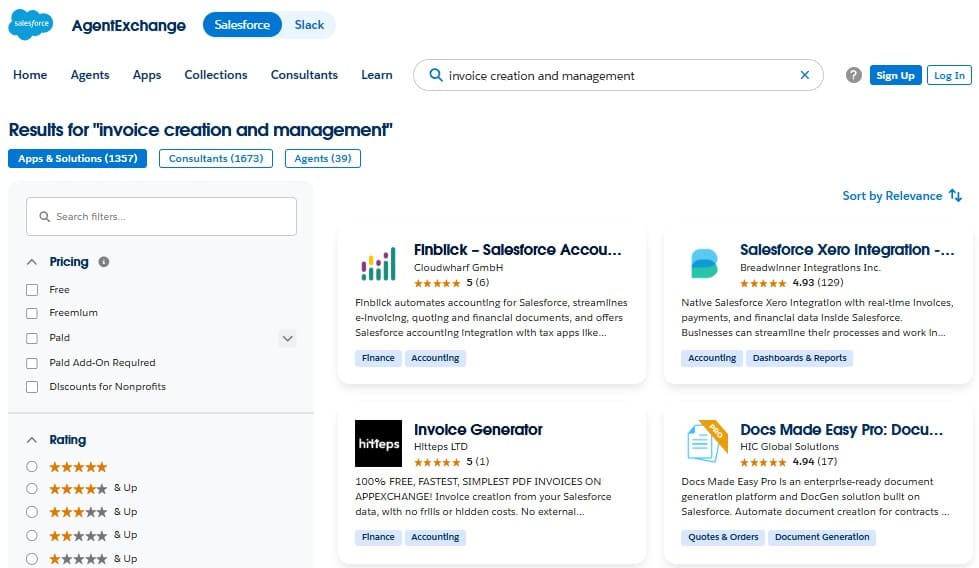979x568 pixels.
Task: Click the sort direction arrows icon
Action: tap(955, 195)
